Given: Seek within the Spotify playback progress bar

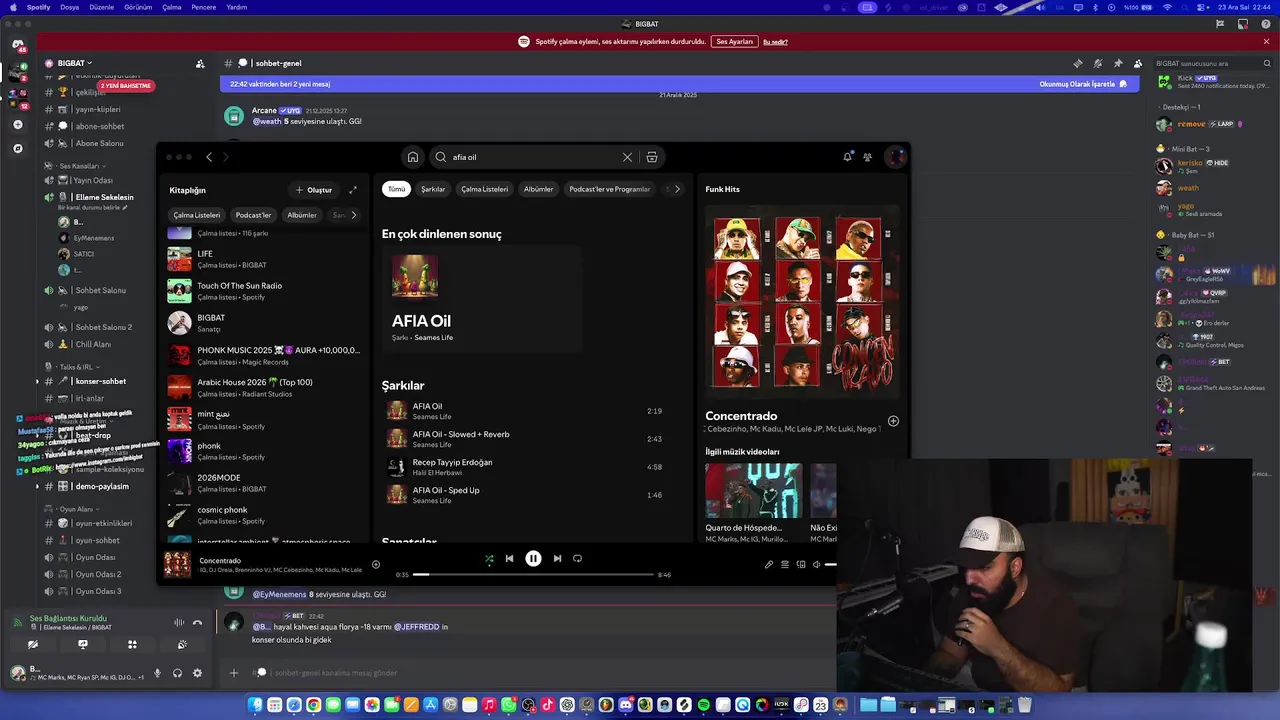Looking at the screenshot, I should coord(534,575).
